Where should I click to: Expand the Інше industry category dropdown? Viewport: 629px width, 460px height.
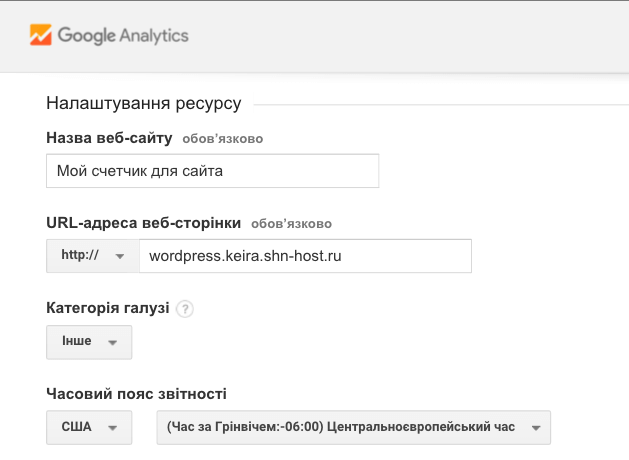click(89, 342)
